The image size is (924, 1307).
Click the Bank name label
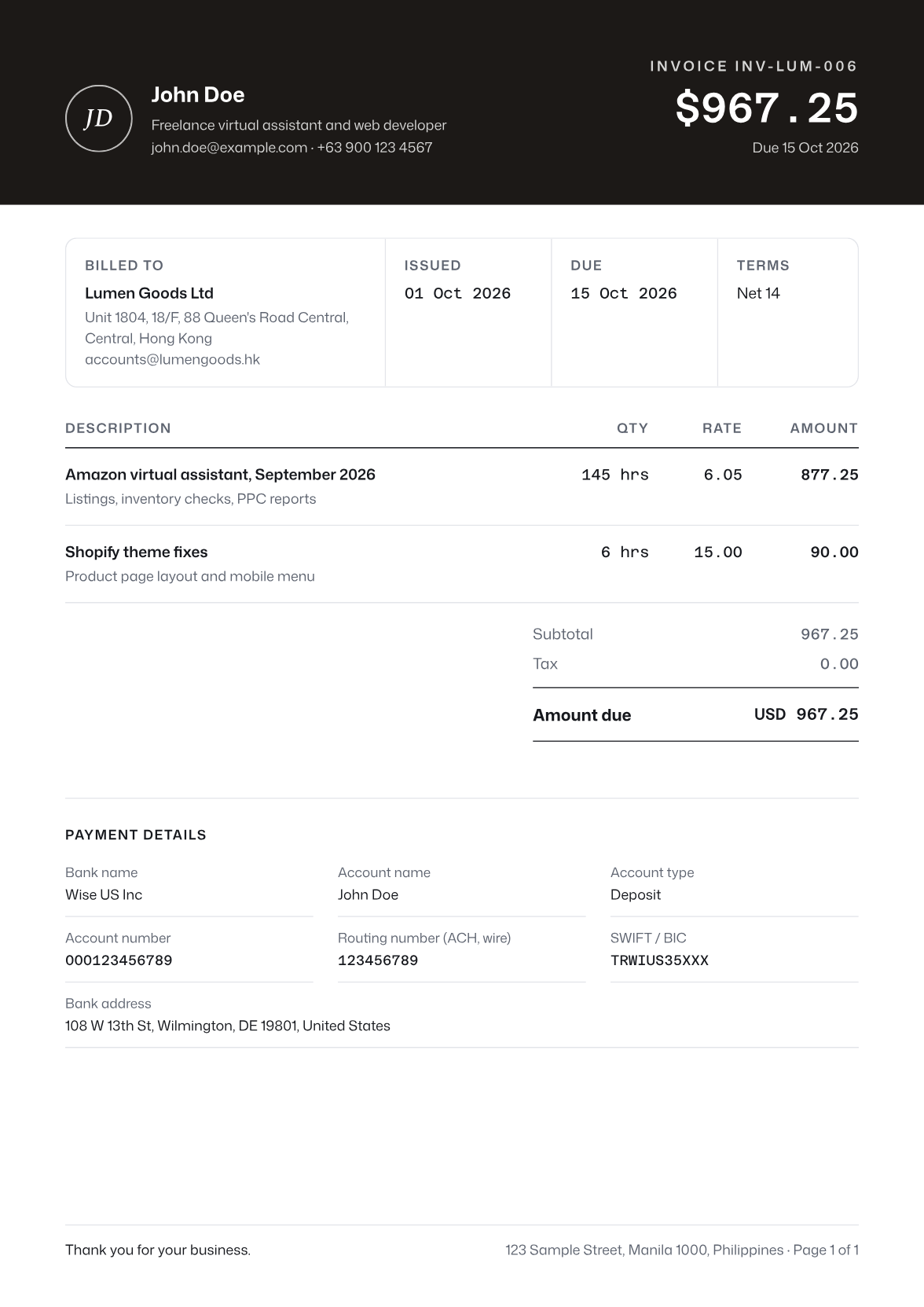(101, 872)
